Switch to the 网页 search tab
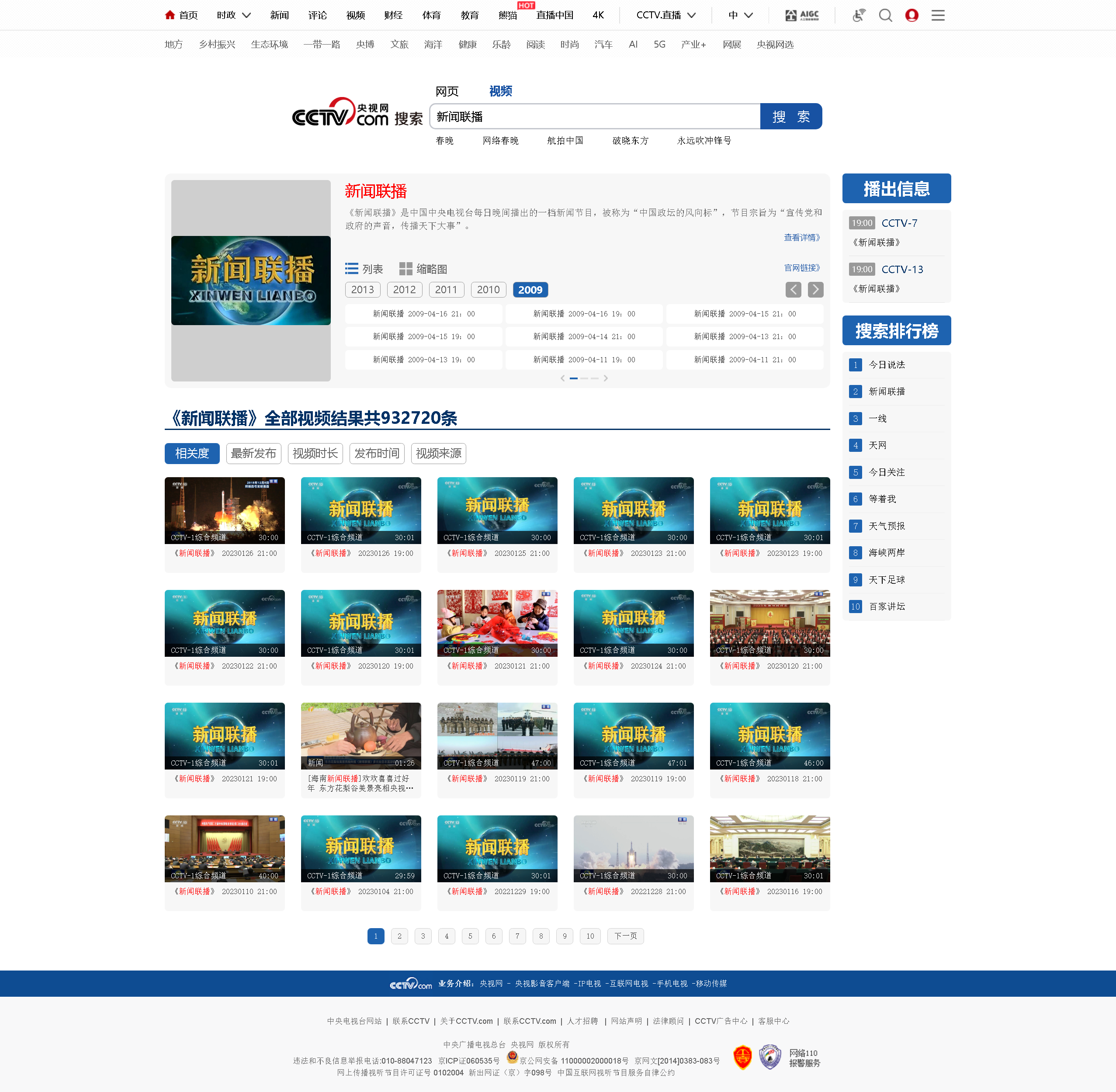1116x1092 pixels. pos(447,91)
